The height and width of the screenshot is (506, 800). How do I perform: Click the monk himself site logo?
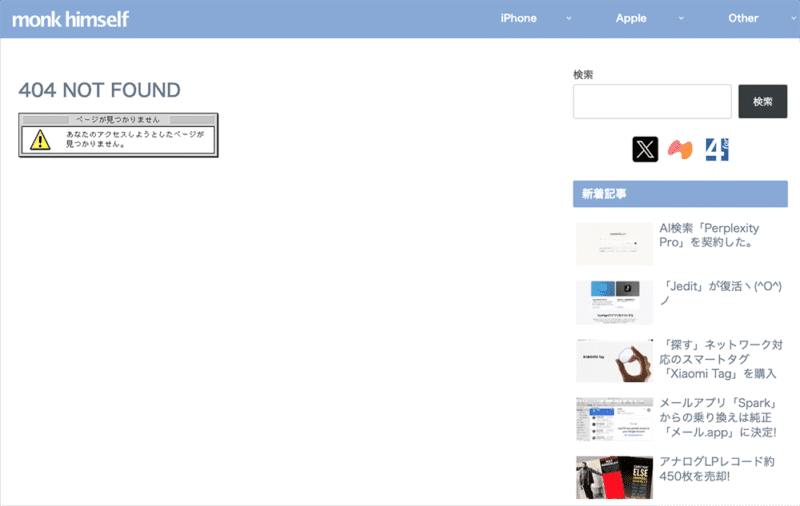[70, 19]
